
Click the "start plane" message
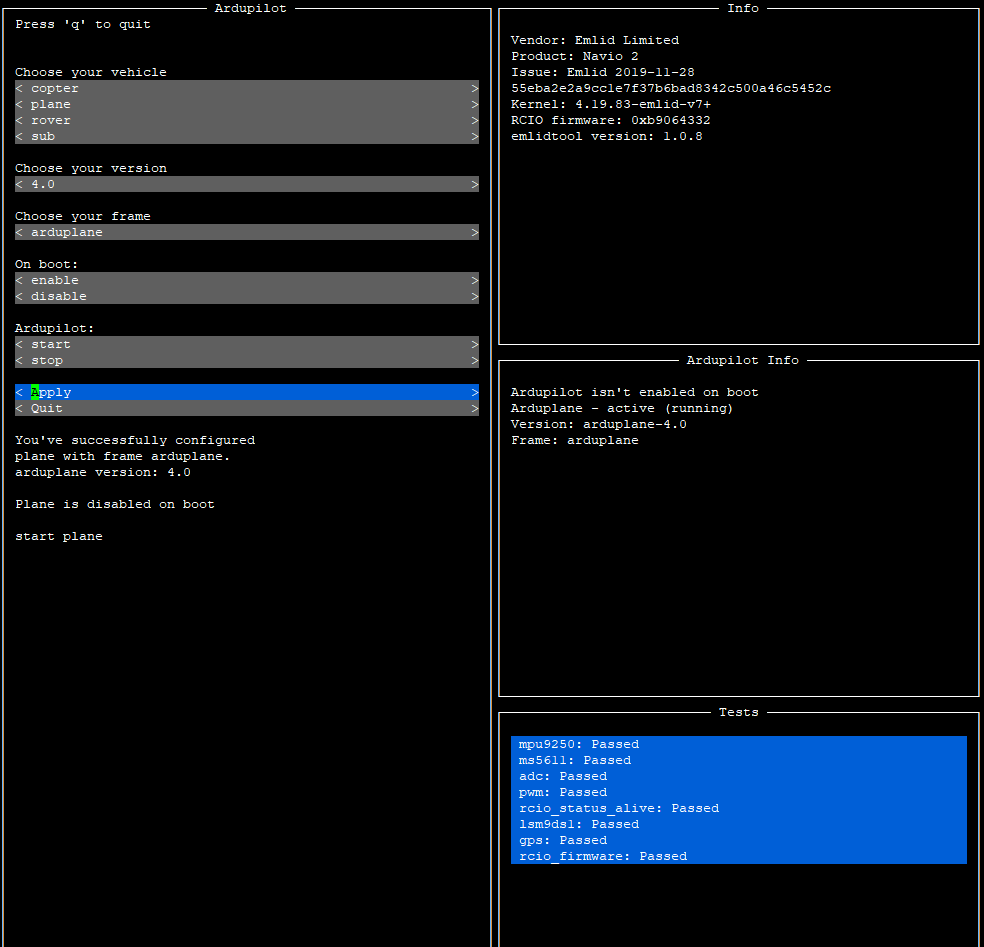(x=59, y=537)
